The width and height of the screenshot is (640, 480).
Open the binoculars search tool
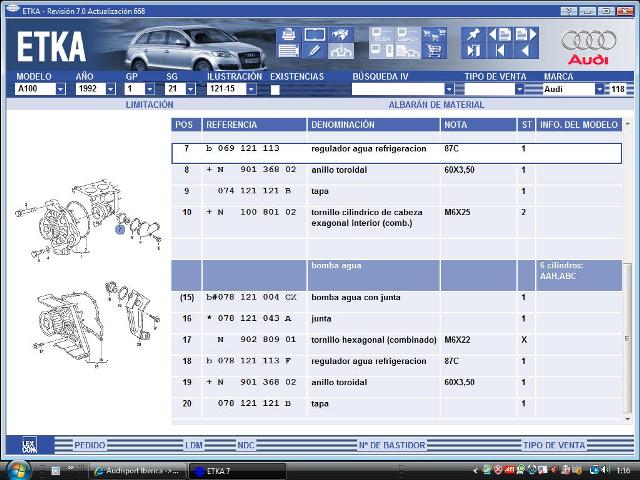341,34
